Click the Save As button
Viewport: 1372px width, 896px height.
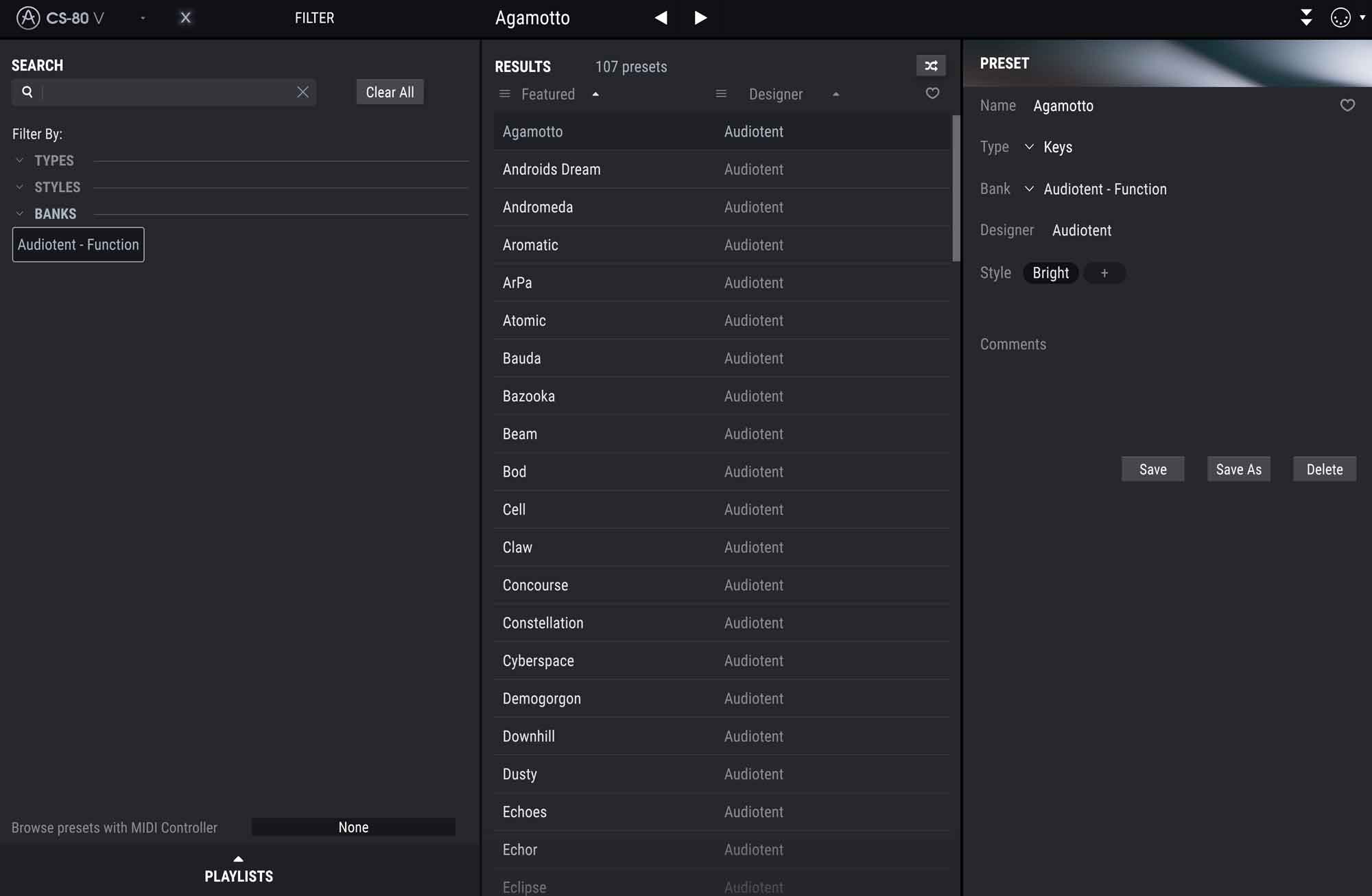pos(1238,469)
